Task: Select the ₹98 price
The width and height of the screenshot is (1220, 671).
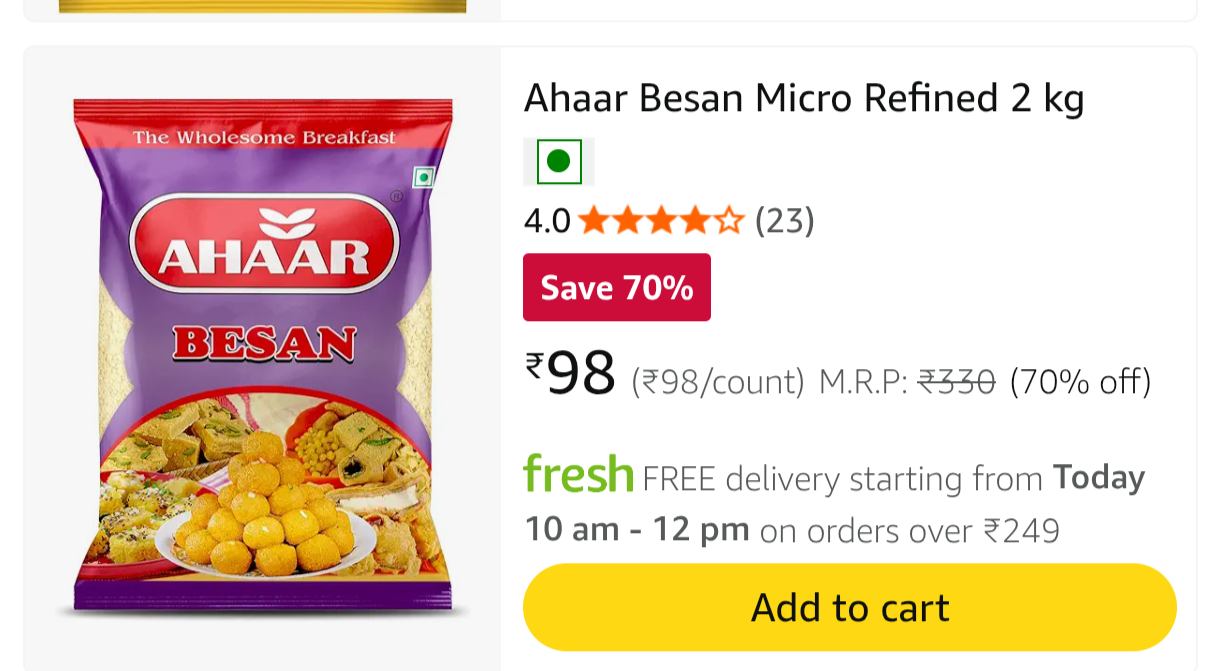Action: 571,374
